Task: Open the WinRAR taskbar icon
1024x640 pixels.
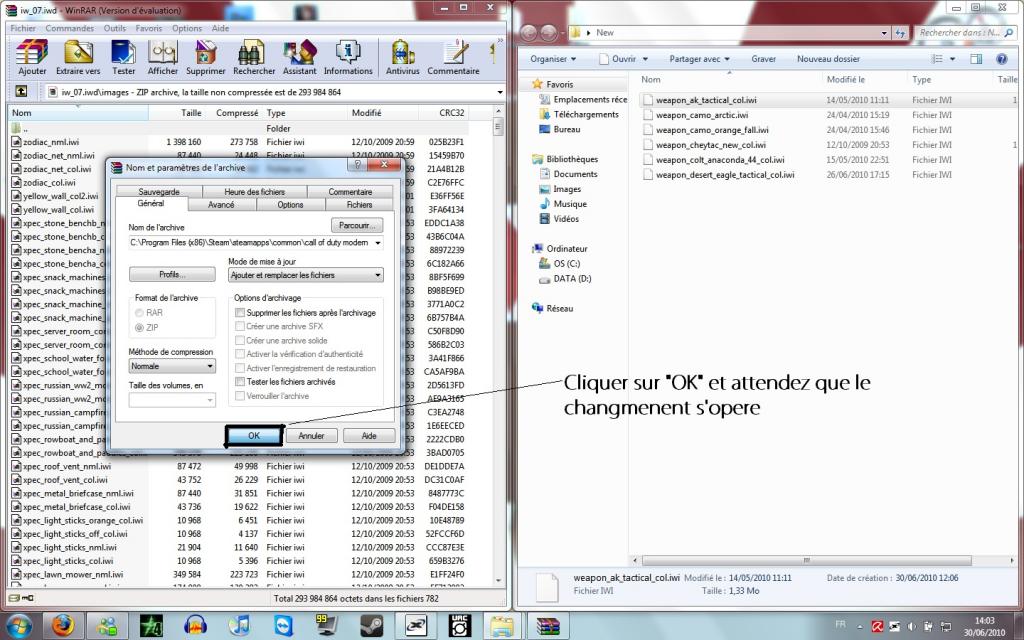Action: pos(547,626)
